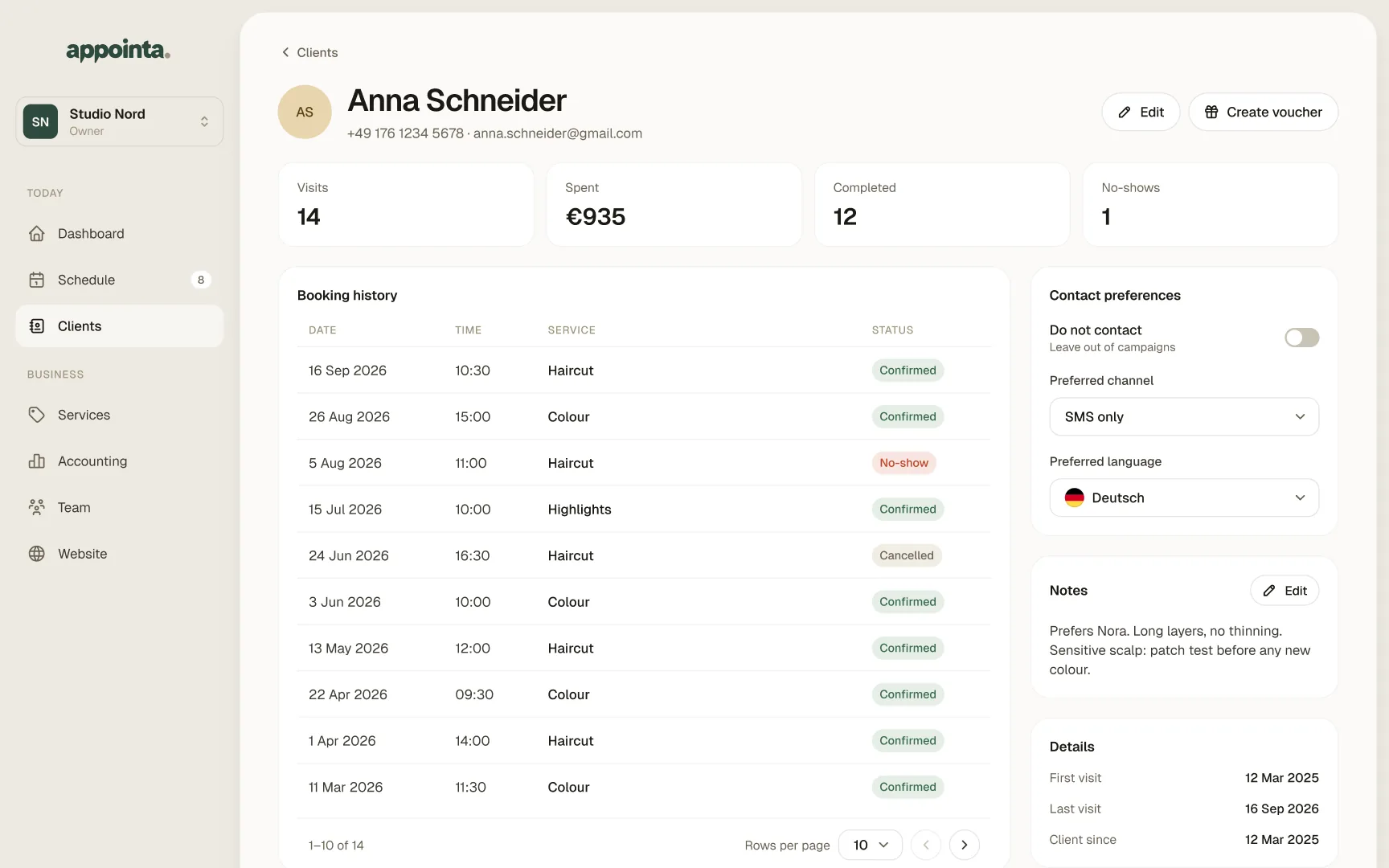1389x868 pixels.
Task: Click the Visits 14 stat card
Action: (406, 205)
